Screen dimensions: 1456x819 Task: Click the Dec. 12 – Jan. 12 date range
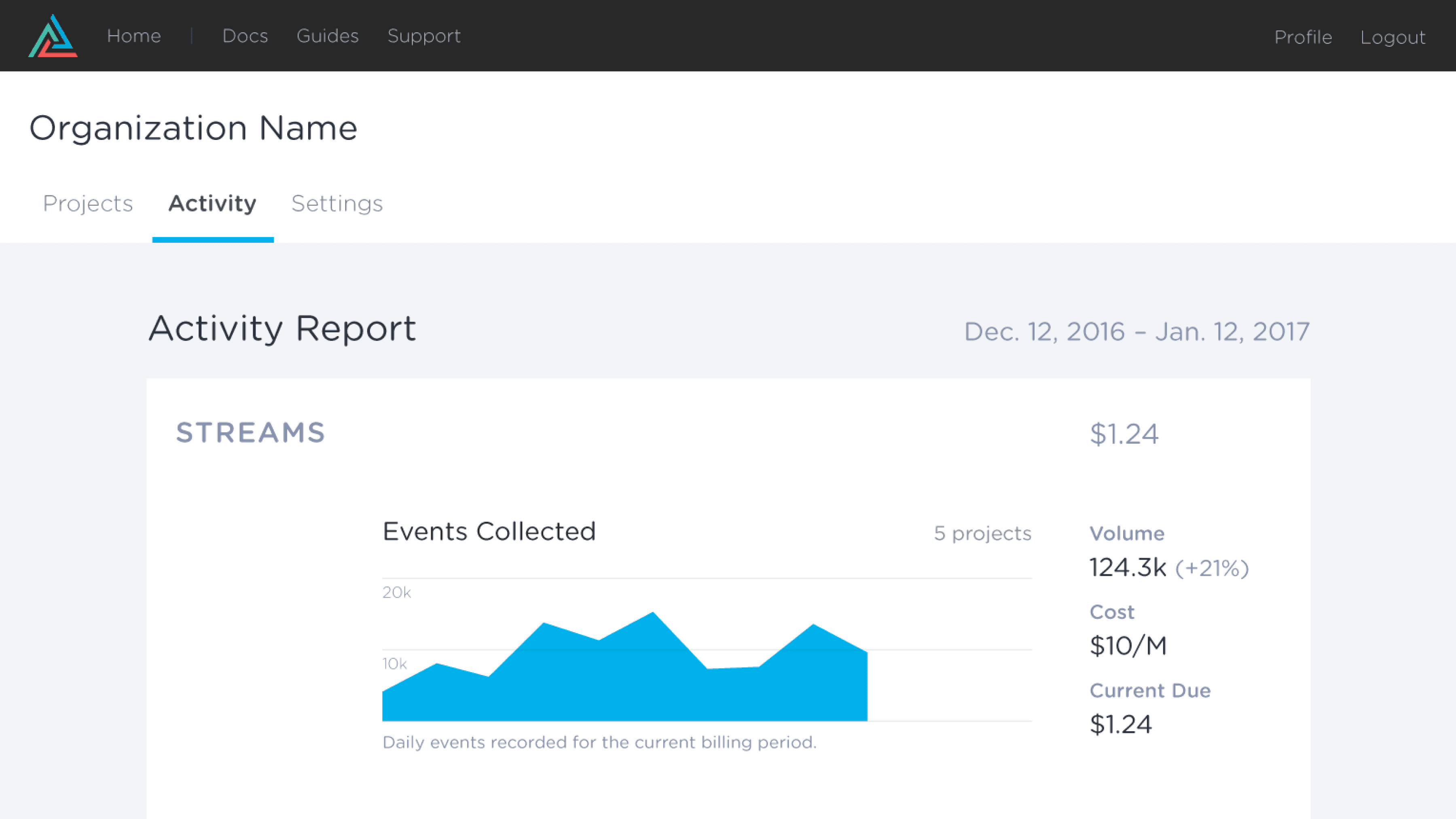[x=1136, y=331]
